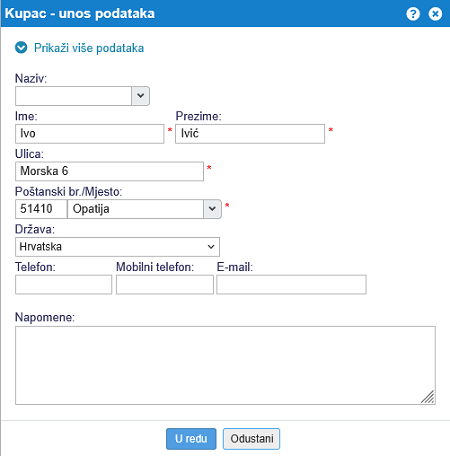The image size is (450, 456).
Task: Click inside the Napomene text area
Action: 225,365
